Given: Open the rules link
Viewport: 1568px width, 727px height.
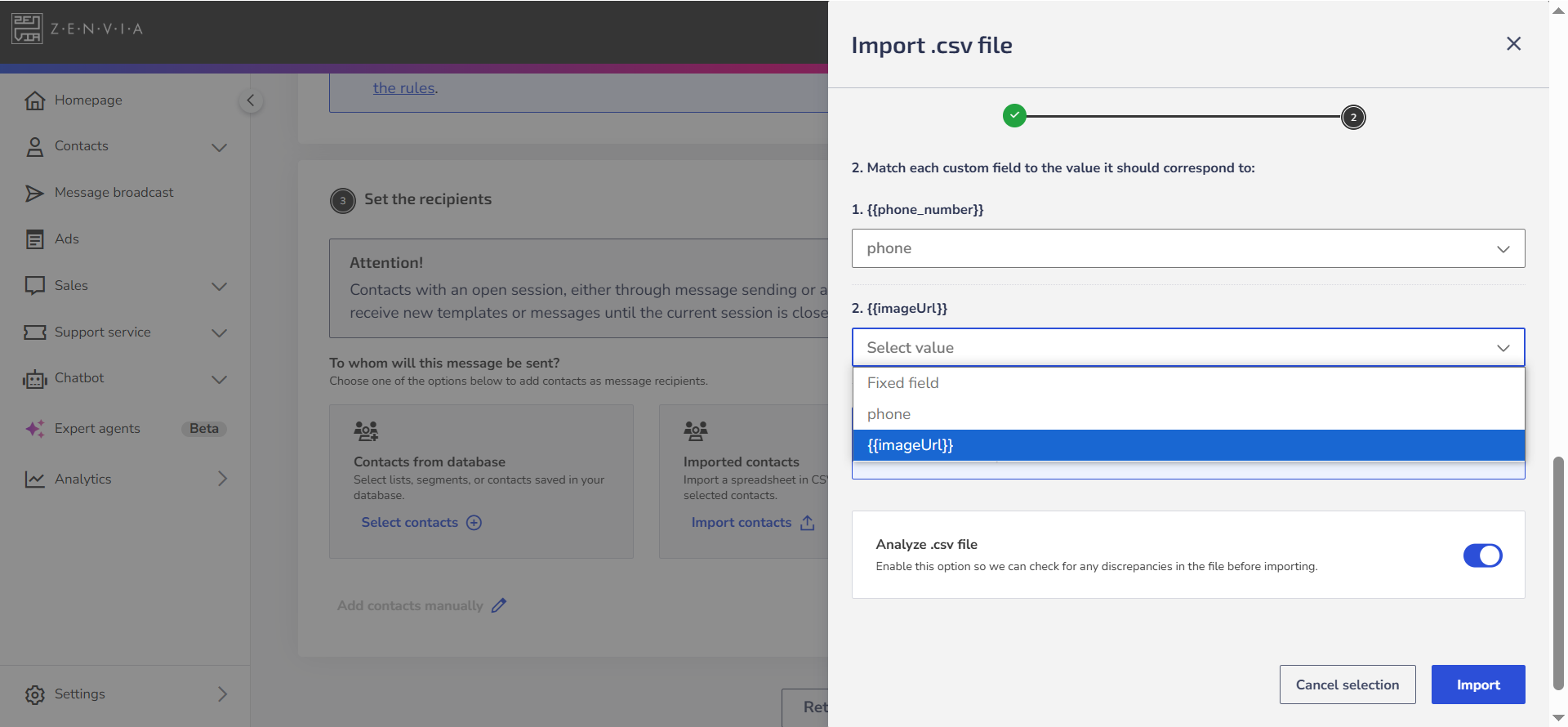Looking at the screenshot, I should coord(404,87).
